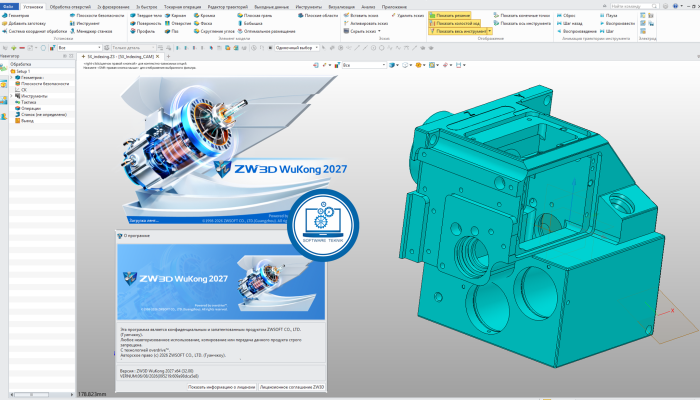Launch Менеджер станков
This screenshot has width=700, height=400.
click(91, 31)
